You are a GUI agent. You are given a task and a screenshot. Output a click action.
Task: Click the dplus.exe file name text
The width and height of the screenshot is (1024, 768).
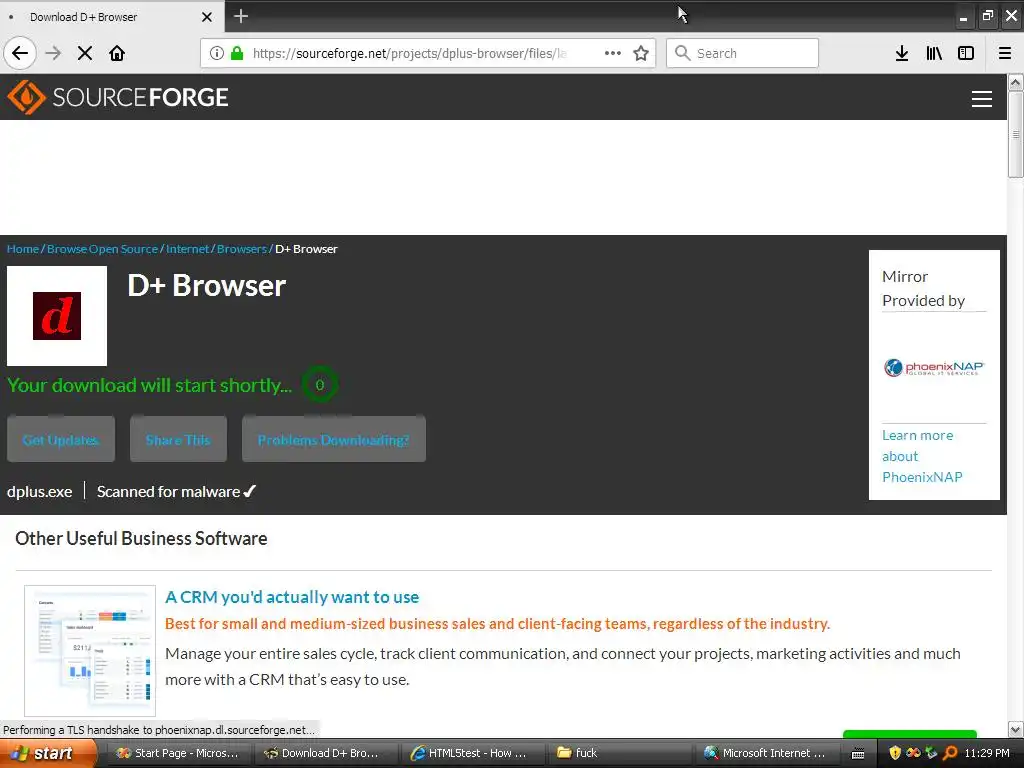39,492
